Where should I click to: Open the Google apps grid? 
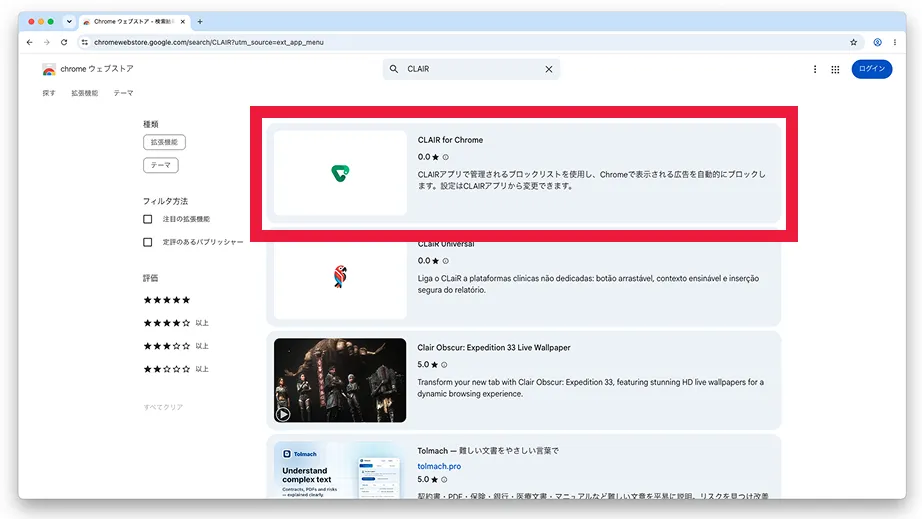coord(835,69)
